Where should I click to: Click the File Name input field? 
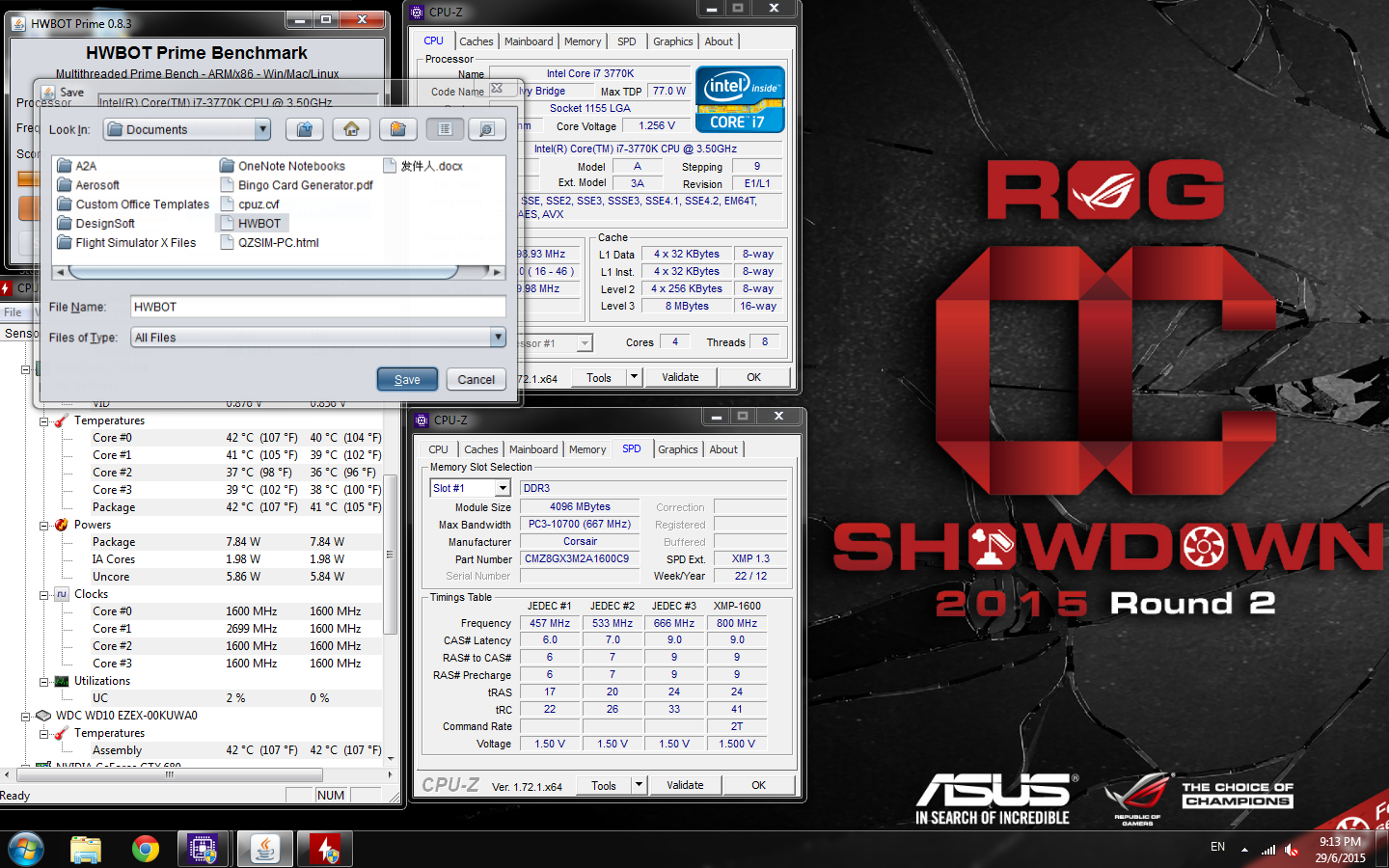pos(317,307)
